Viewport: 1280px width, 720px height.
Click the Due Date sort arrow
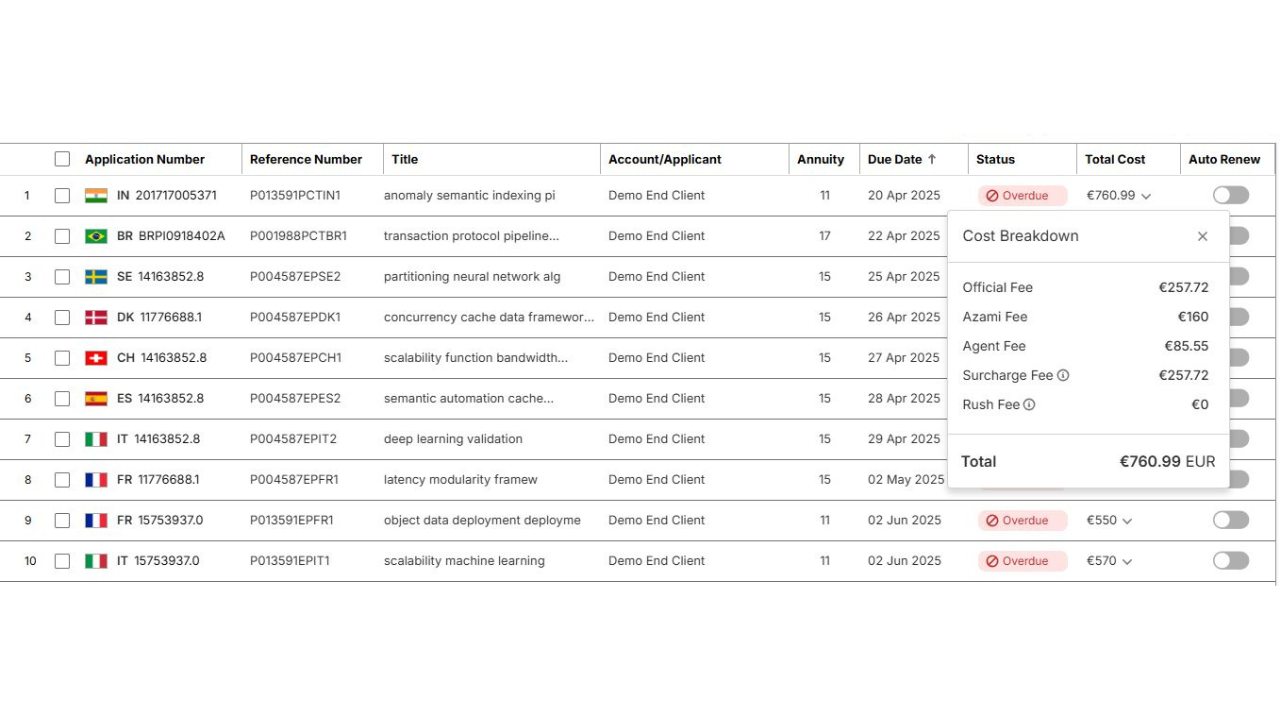point(937,158)
